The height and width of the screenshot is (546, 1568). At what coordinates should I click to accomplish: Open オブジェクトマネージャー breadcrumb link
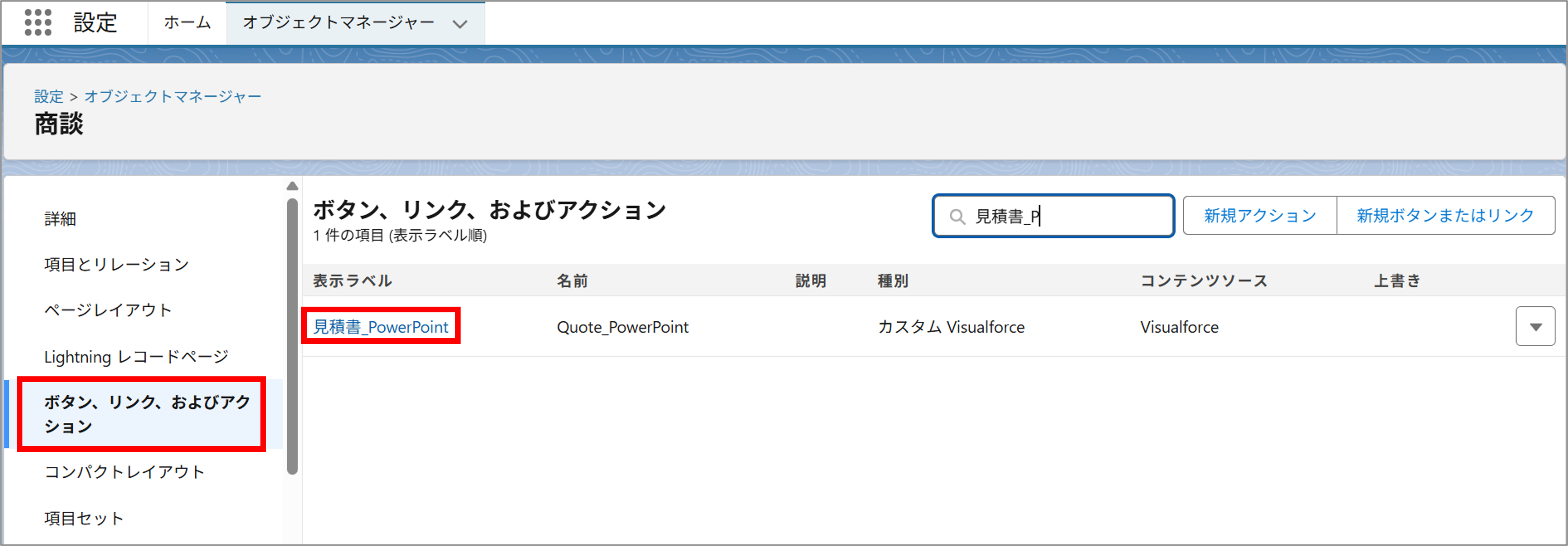173,96
